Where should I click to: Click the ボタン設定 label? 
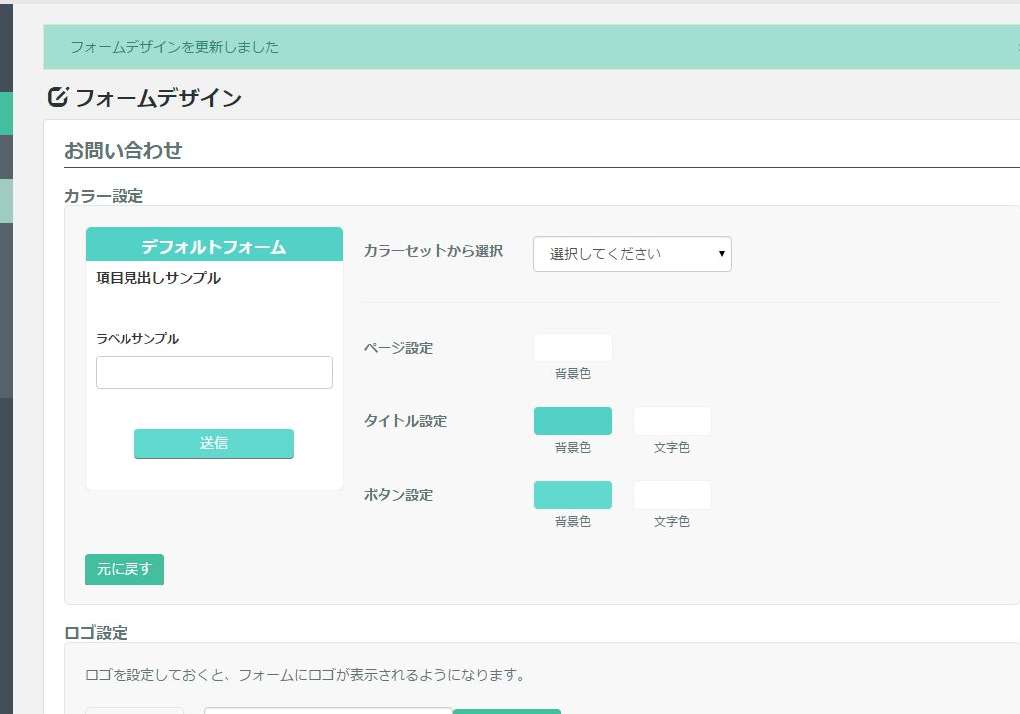[x=398, y=495]
